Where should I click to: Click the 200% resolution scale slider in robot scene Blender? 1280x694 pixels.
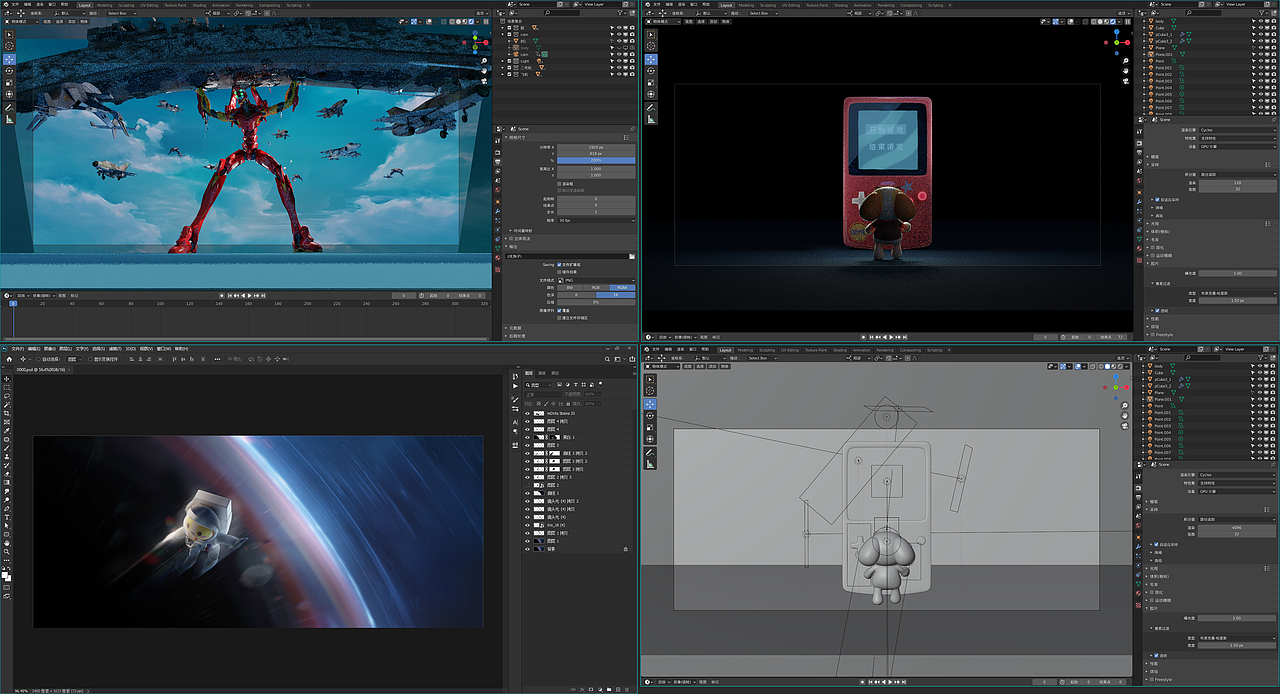596,160
